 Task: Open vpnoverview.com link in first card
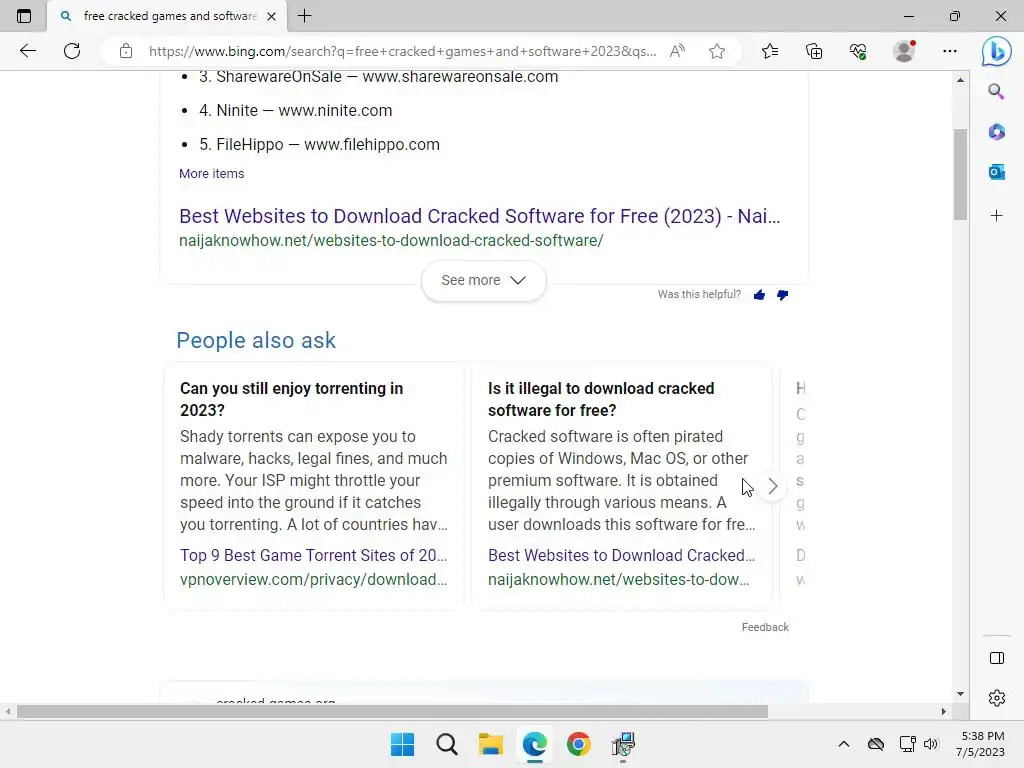(313, 579)
